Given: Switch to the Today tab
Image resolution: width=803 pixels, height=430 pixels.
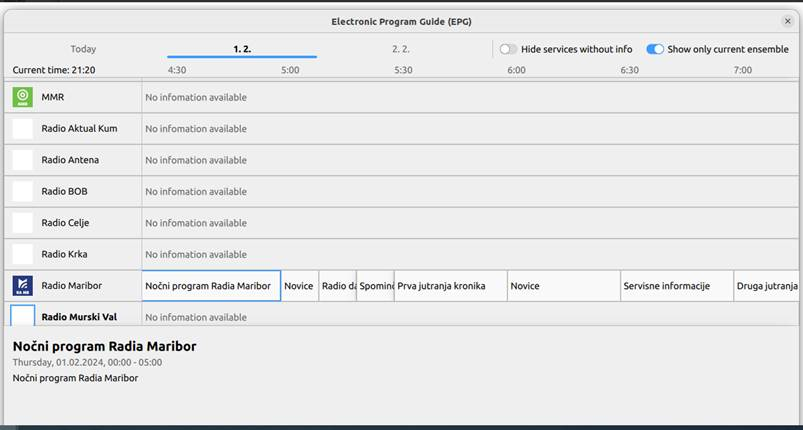Looking at the screenshot, I should pos(83,49).
